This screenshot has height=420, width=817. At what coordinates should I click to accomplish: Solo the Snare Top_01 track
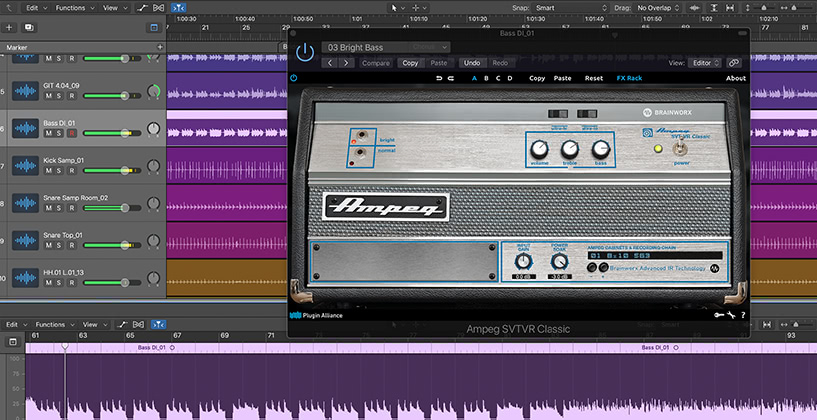coord(59,245)
